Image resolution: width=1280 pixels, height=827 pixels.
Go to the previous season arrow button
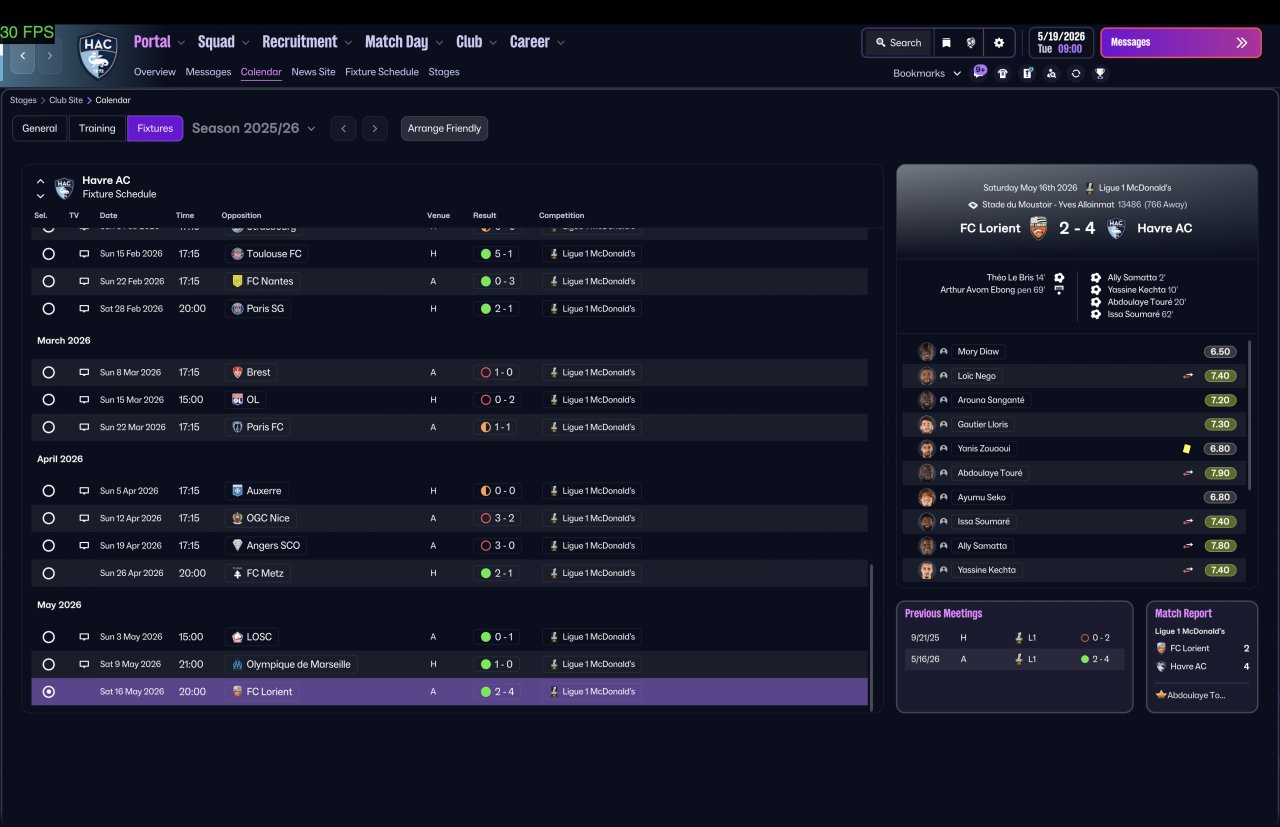click(343, 128)
